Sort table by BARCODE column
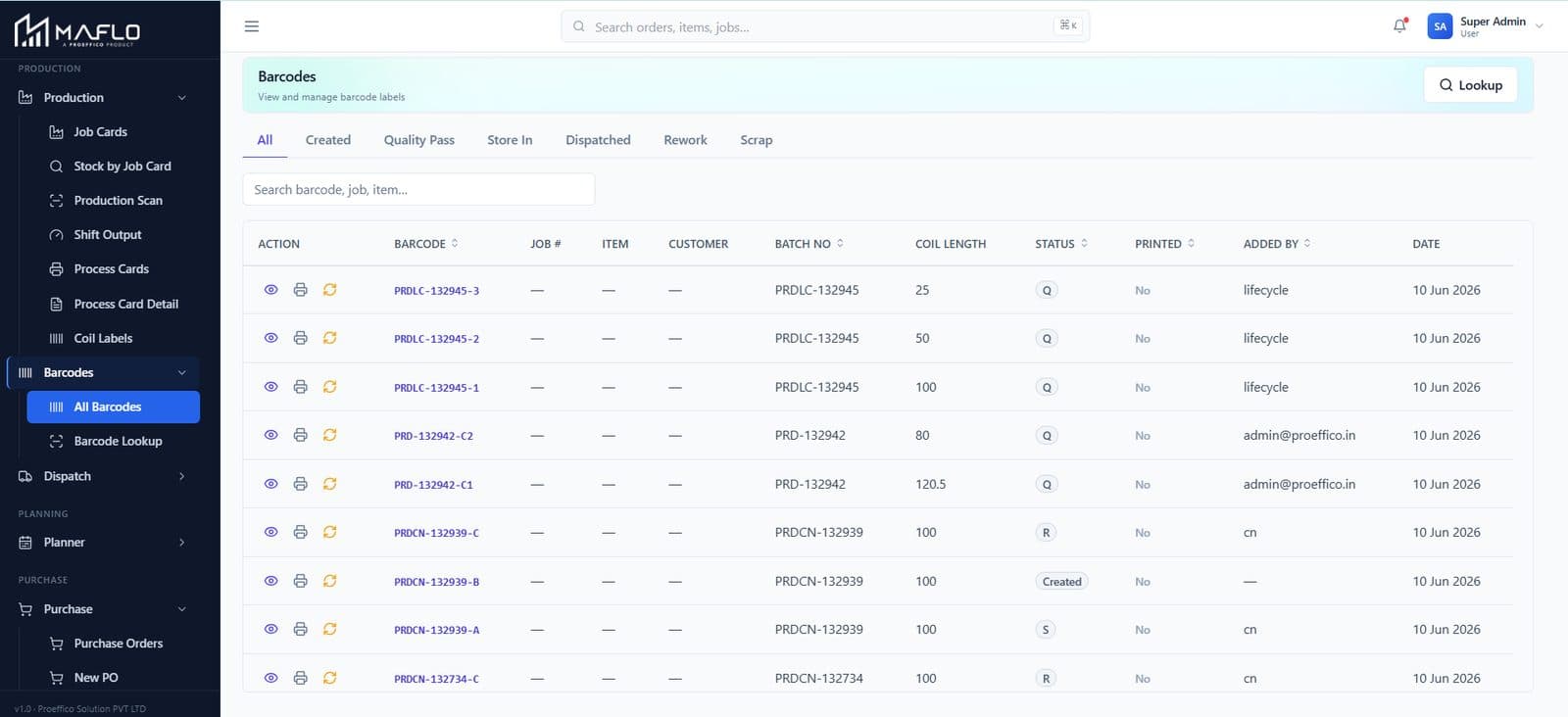Image resolution: width=1568 pixels, height=717 pixels. pos(425,244)
